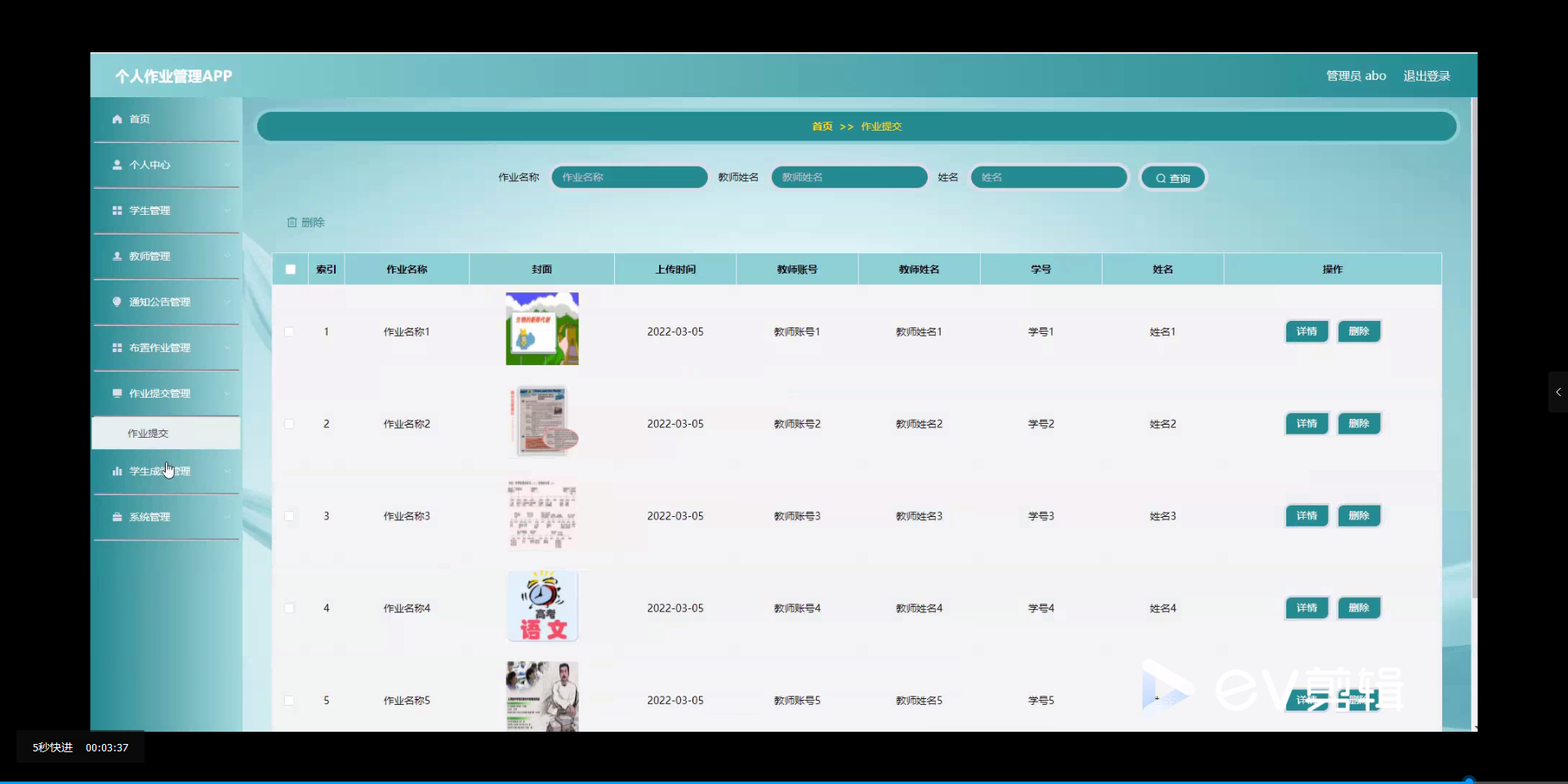The image size is (1568, 784).
Task: Click the side panel collapse arrow at right edge
Action: (1558, 392)
